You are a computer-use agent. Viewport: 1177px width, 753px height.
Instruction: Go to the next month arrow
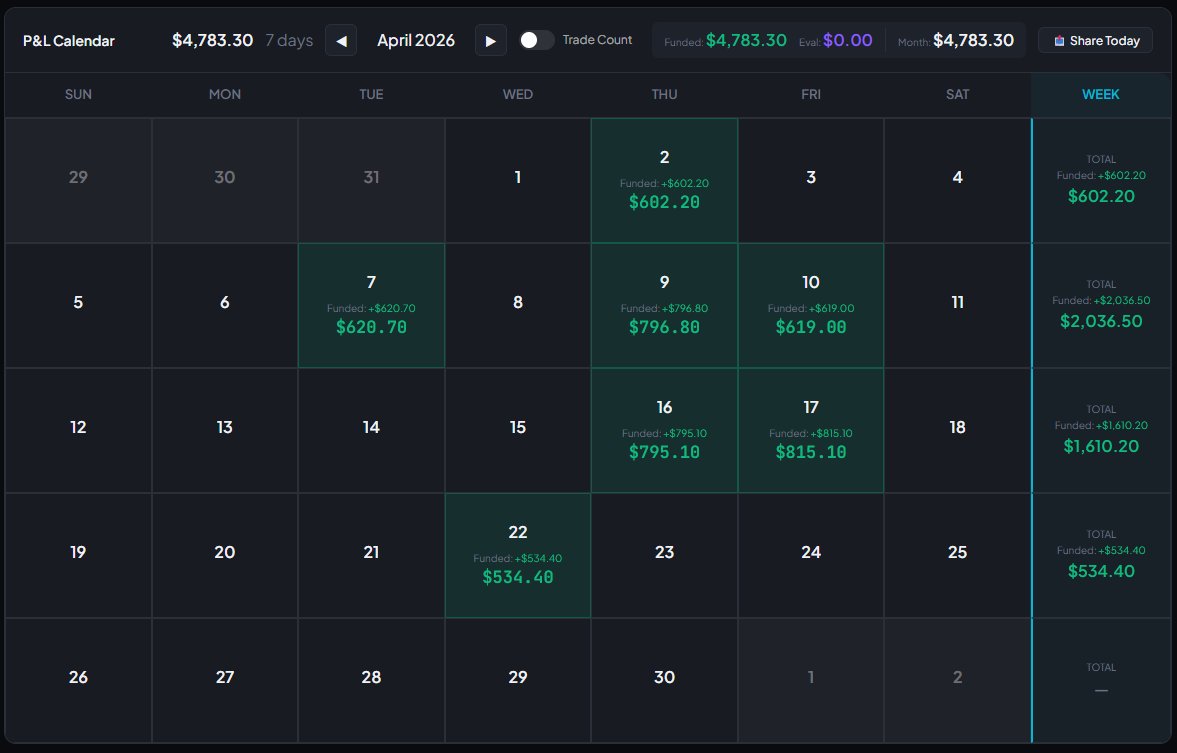click(x=490, y=41)
